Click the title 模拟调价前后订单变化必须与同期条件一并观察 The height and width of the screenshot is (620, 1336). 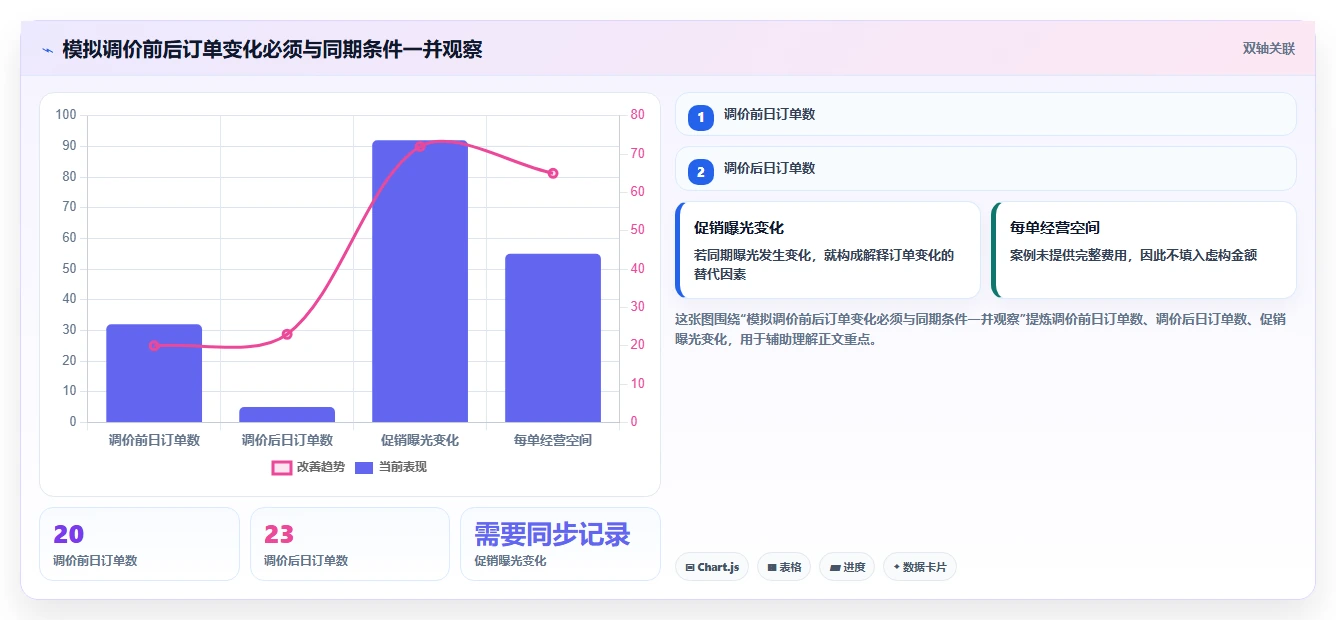(272, 49)
